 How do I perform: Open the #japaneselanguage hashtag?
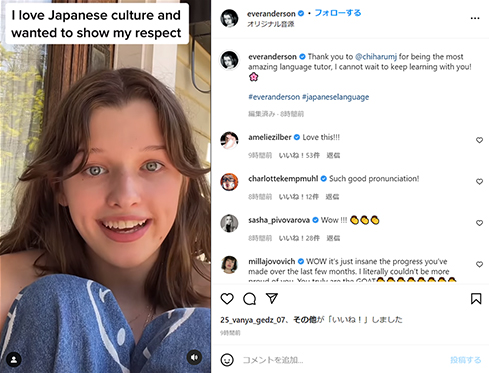point(335,97)
